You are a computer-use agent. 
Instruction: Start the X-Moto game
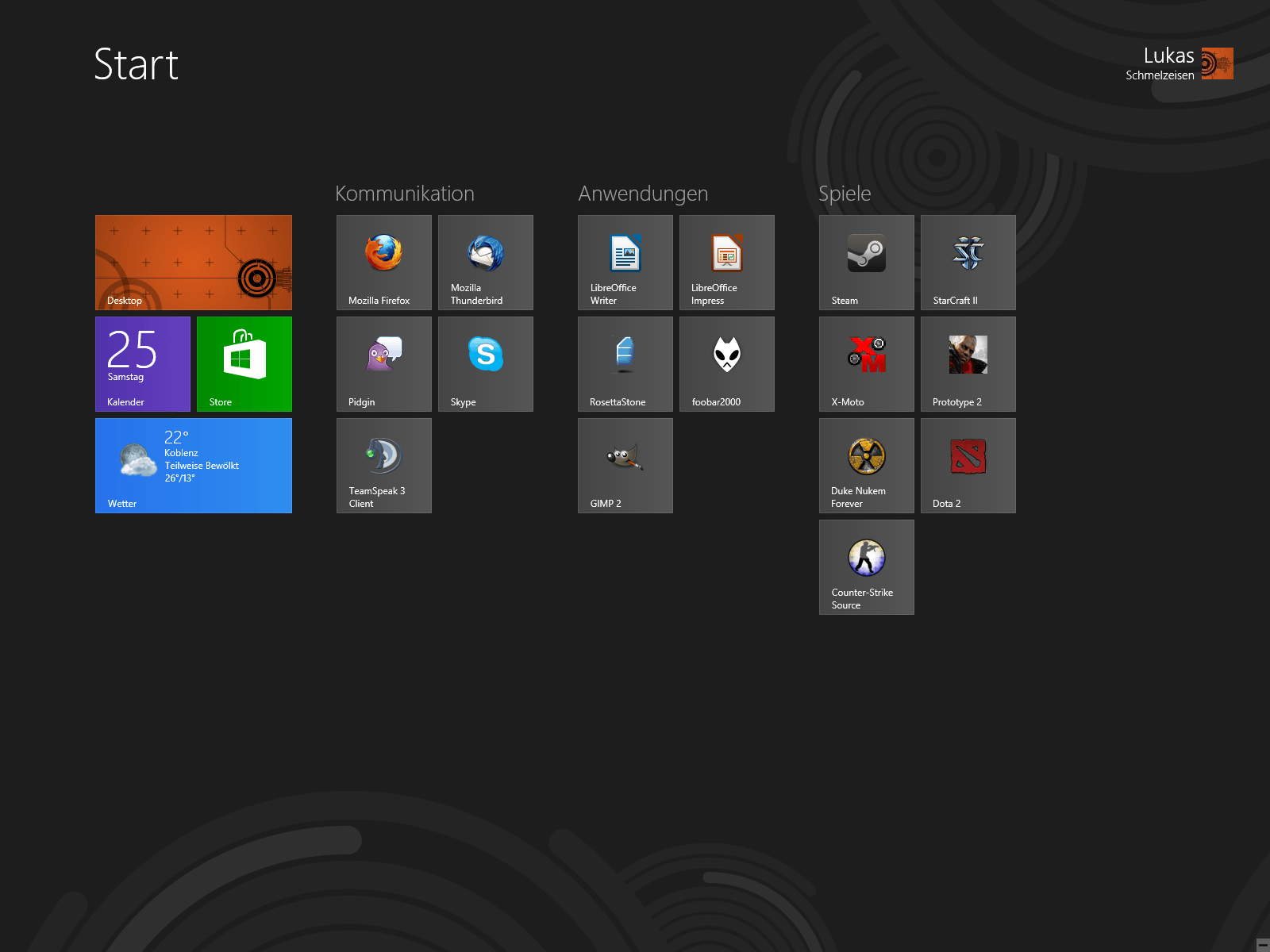(866, 363)
